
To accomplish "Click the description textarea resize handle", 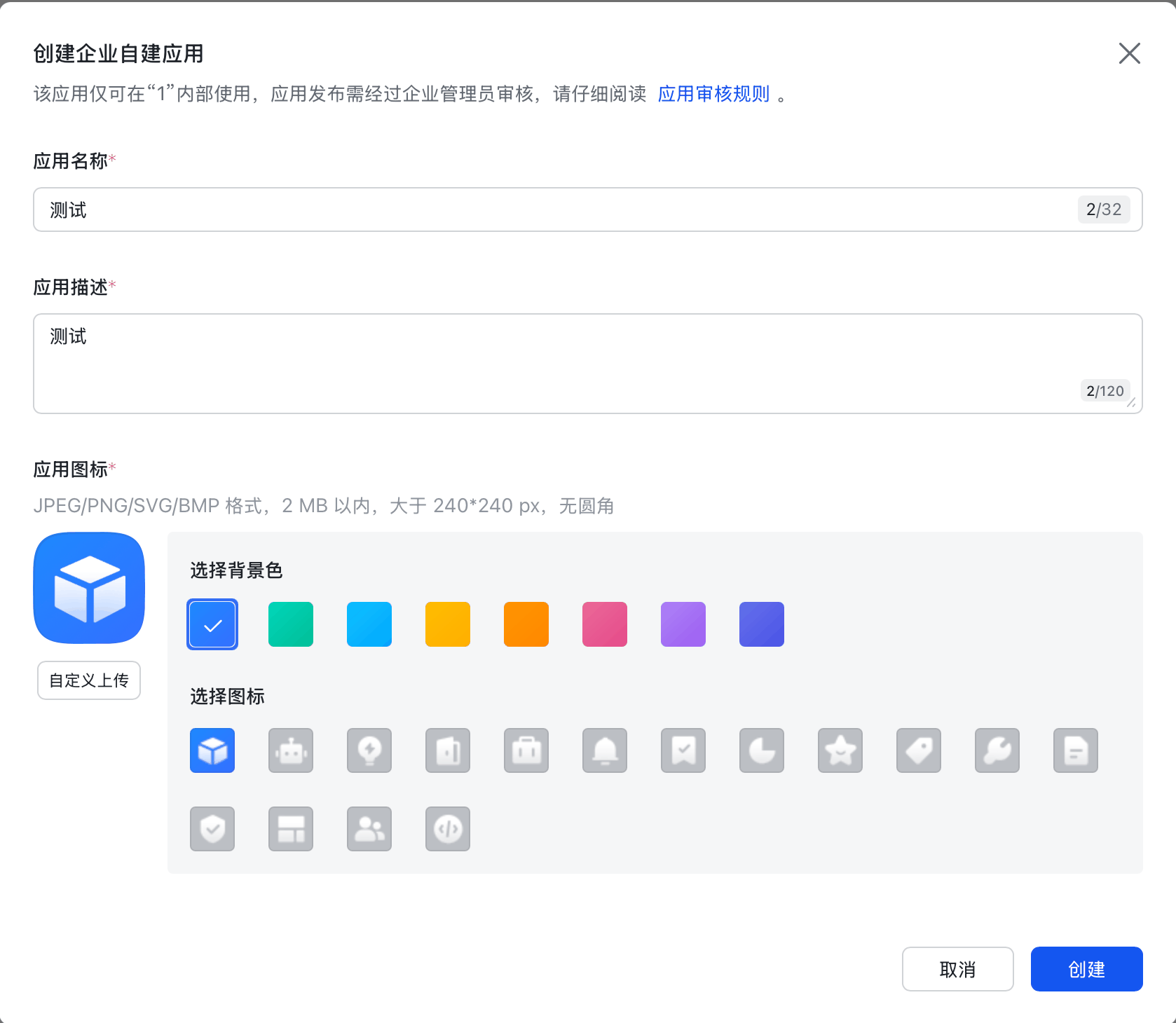I will click(x=1131, y=402).
